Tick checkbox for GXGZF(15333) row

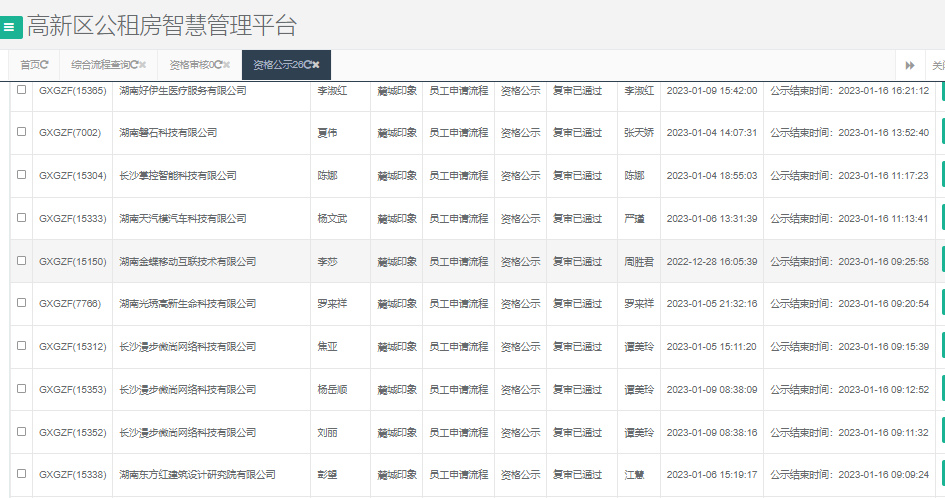[x=22, y=218]
